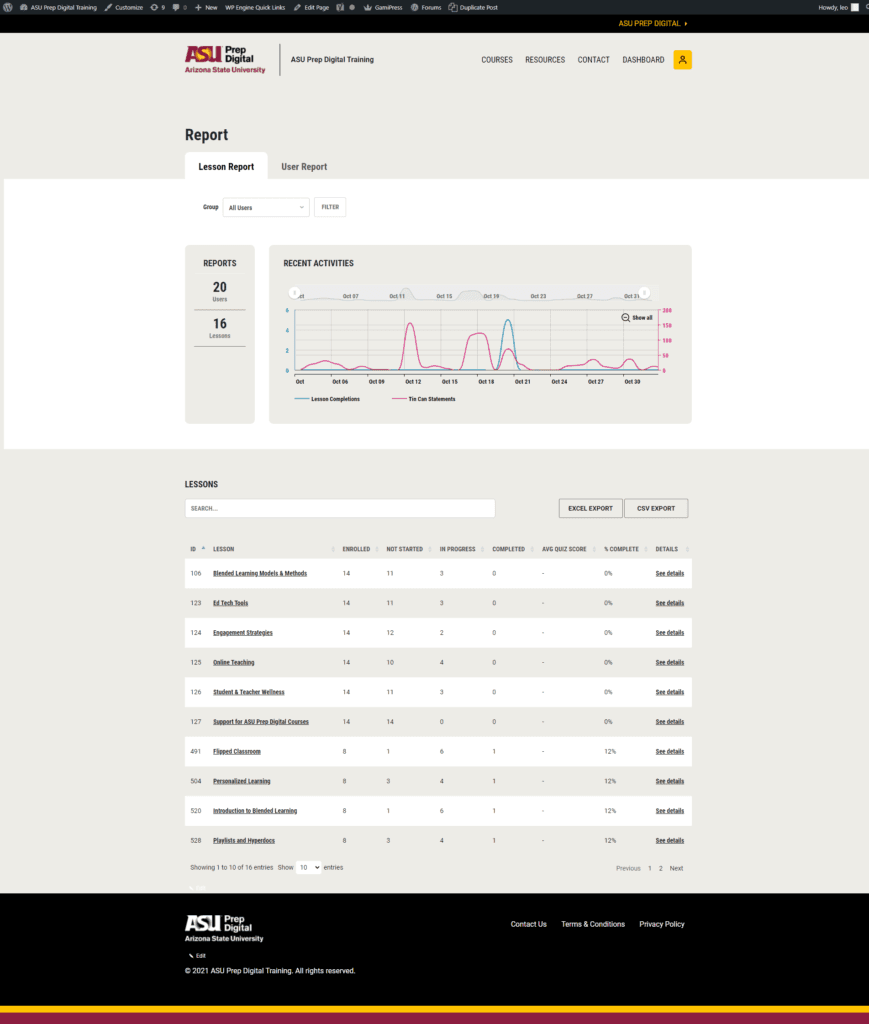Open the Courses navigation menu item
This screenshot has height=1024, width=869.
[497, 60]
